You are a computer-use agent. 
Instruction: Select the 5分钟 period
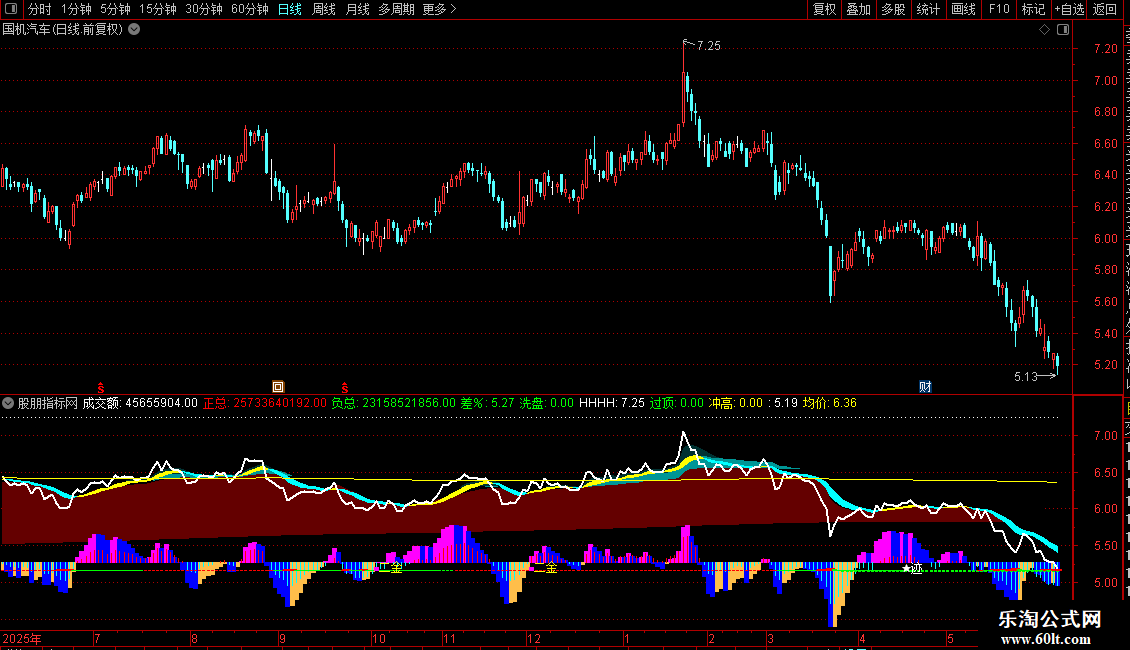pos(115,9)
